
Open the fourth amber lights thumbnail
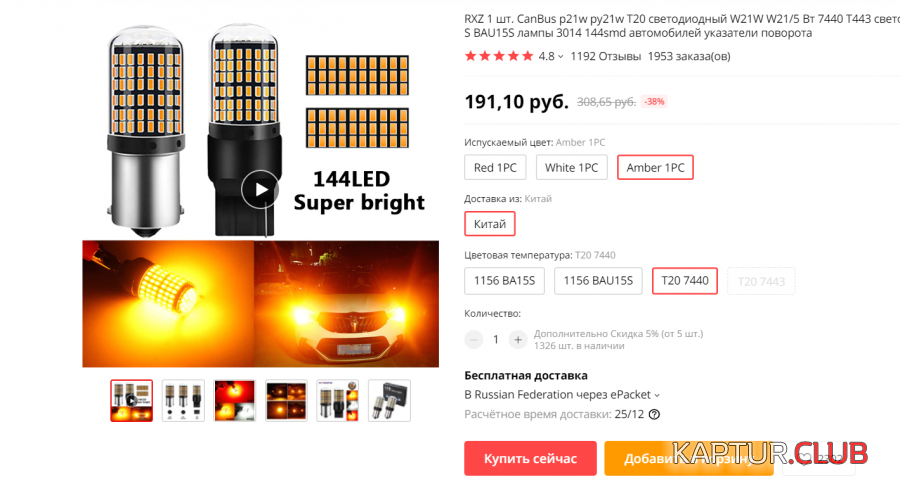click(x=286, y=401)
